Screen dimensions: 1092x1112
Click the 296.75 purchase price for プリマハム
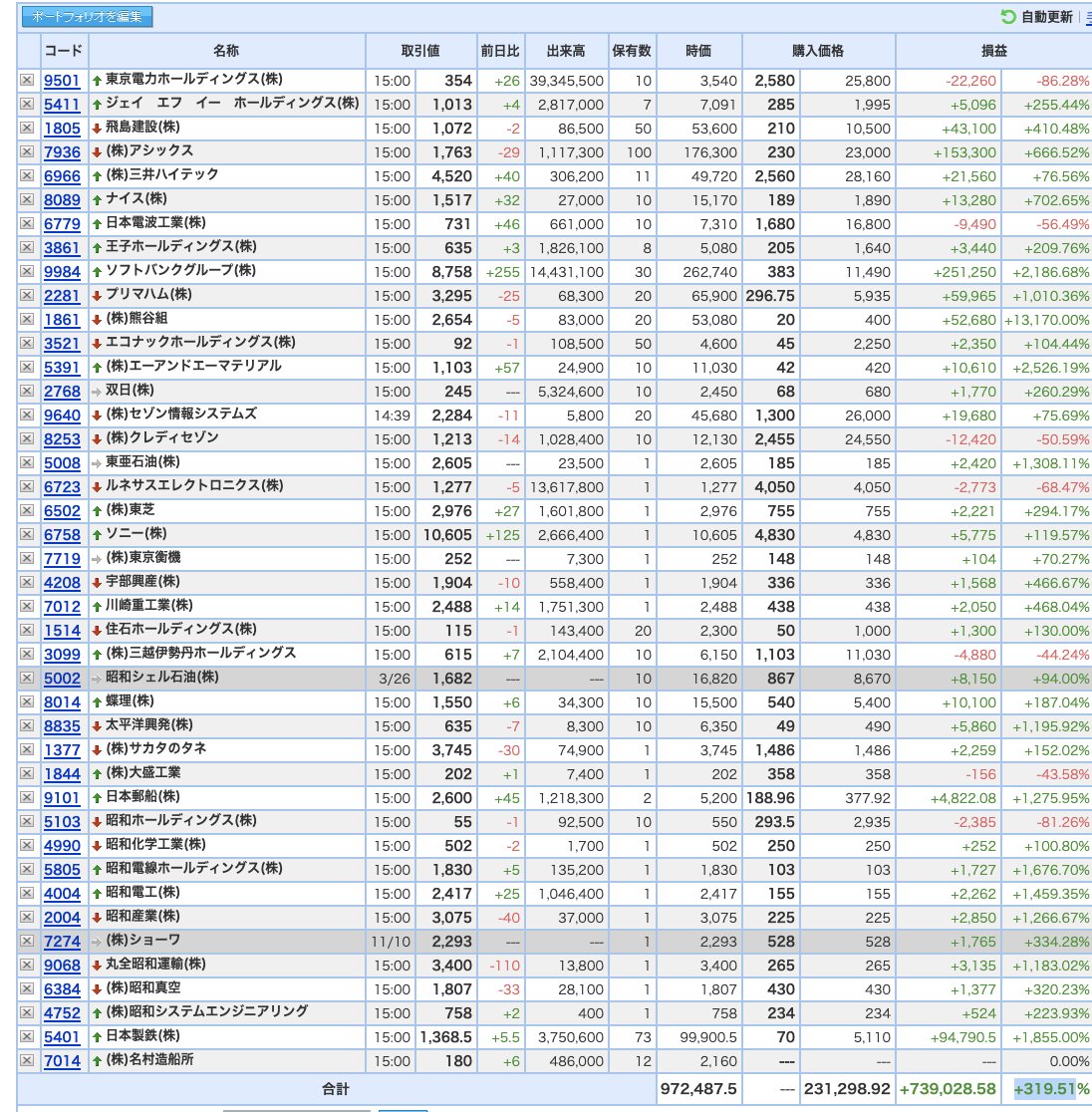[770, 296]
